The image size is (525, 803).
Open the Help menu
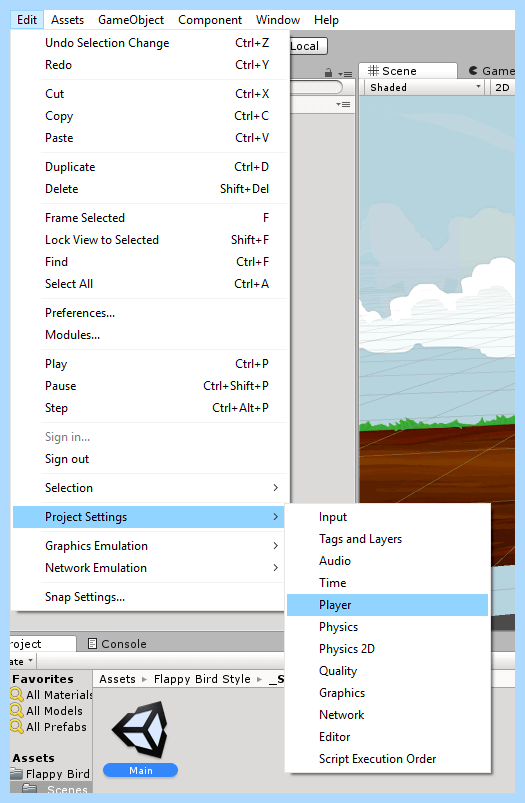point(326,20)
